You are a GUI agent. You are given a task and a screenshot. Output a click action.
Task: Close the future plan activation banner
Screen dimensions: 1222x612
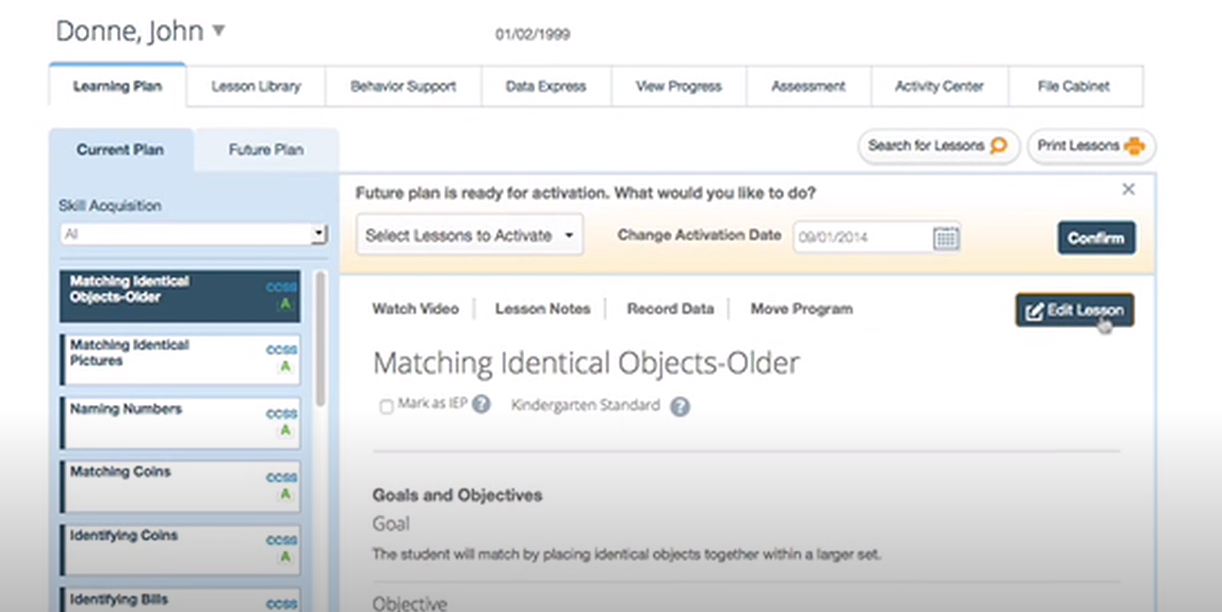tap(1128, 189)
